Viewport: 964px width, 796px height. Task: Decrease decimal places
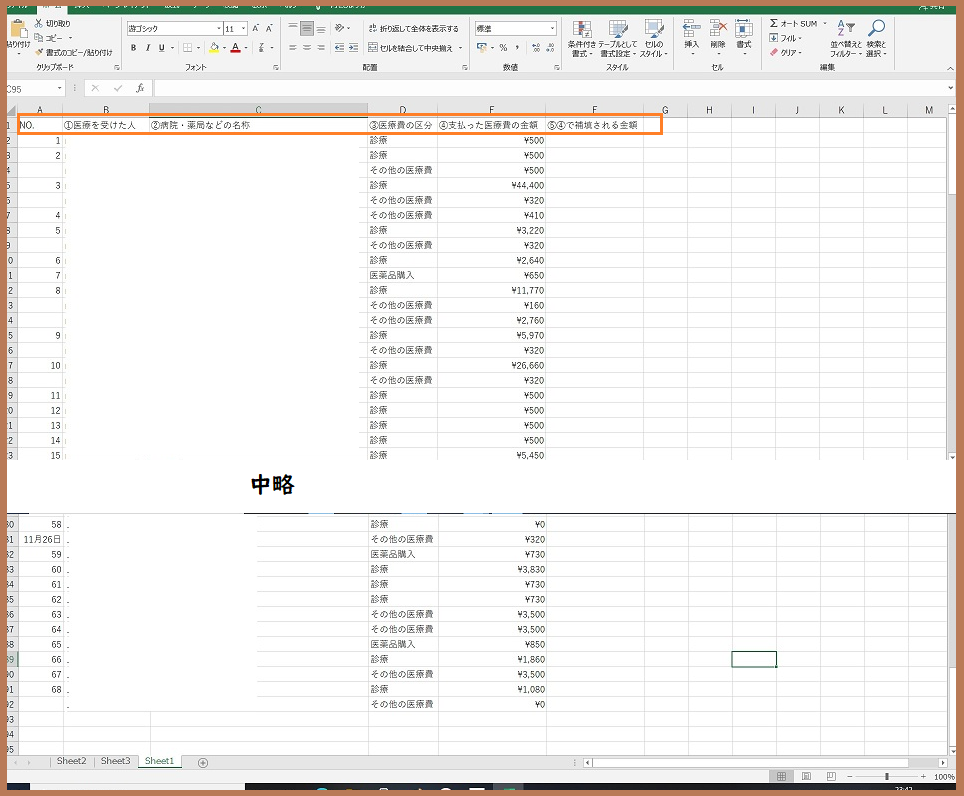coord(550,47)
